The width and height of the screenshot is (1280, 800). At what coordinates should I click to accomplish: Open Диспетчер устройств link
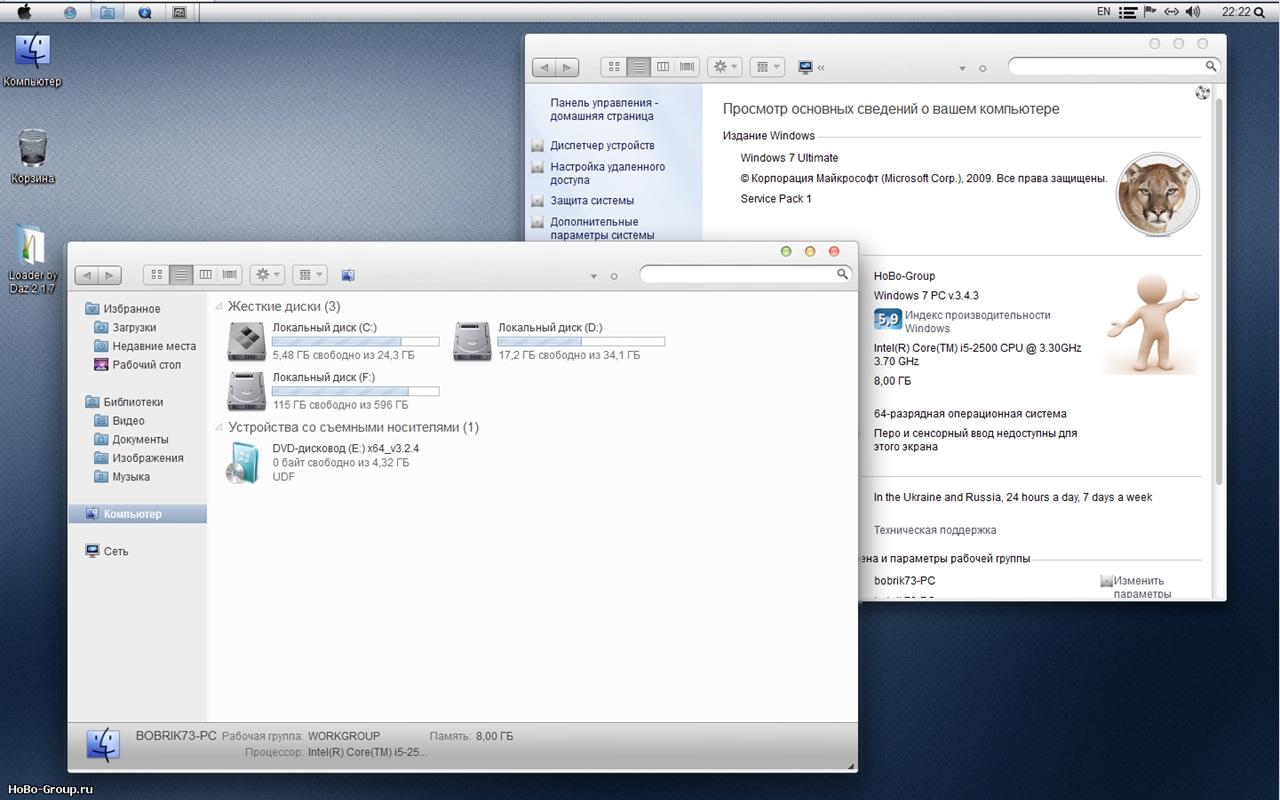[x=602, y=146]
